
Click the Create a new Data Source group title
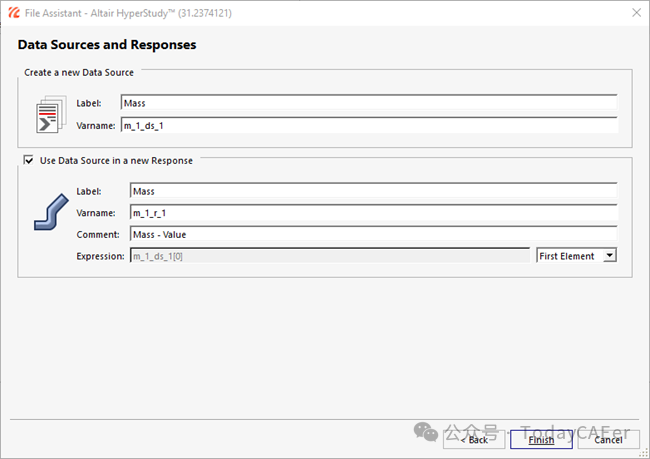pos(79,72)
